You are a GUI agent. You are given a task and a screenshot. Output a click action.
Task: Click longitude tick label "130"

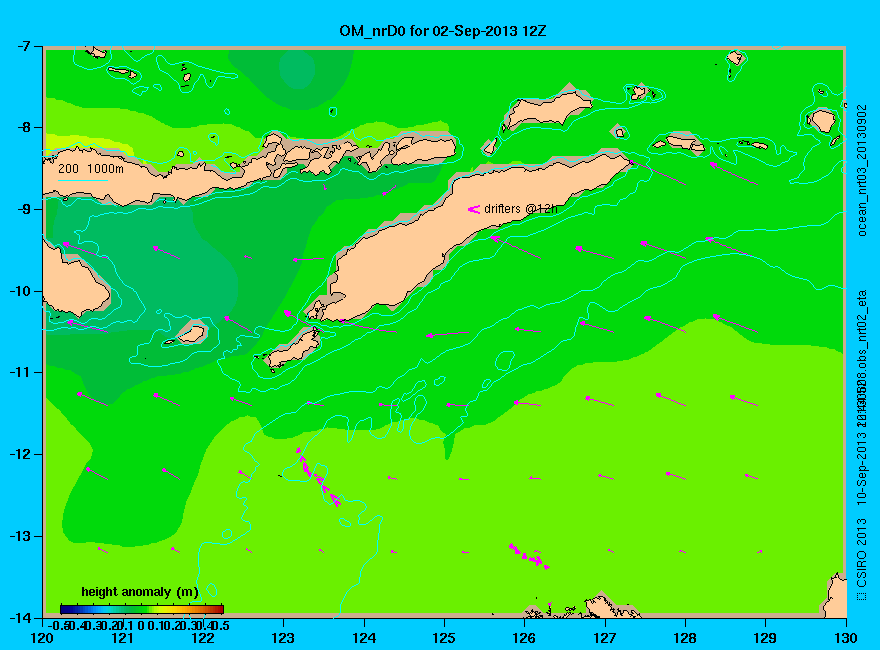tap(846, 638)
